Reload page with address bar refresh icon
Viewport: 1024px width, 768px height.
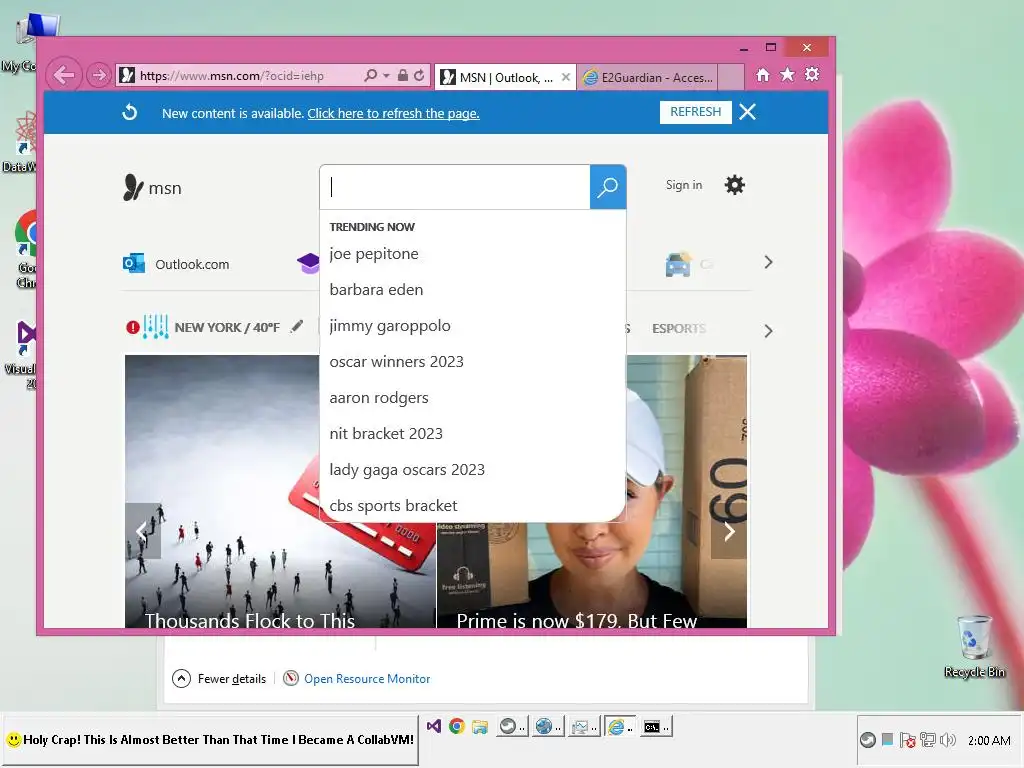click(x=419, y=76)
